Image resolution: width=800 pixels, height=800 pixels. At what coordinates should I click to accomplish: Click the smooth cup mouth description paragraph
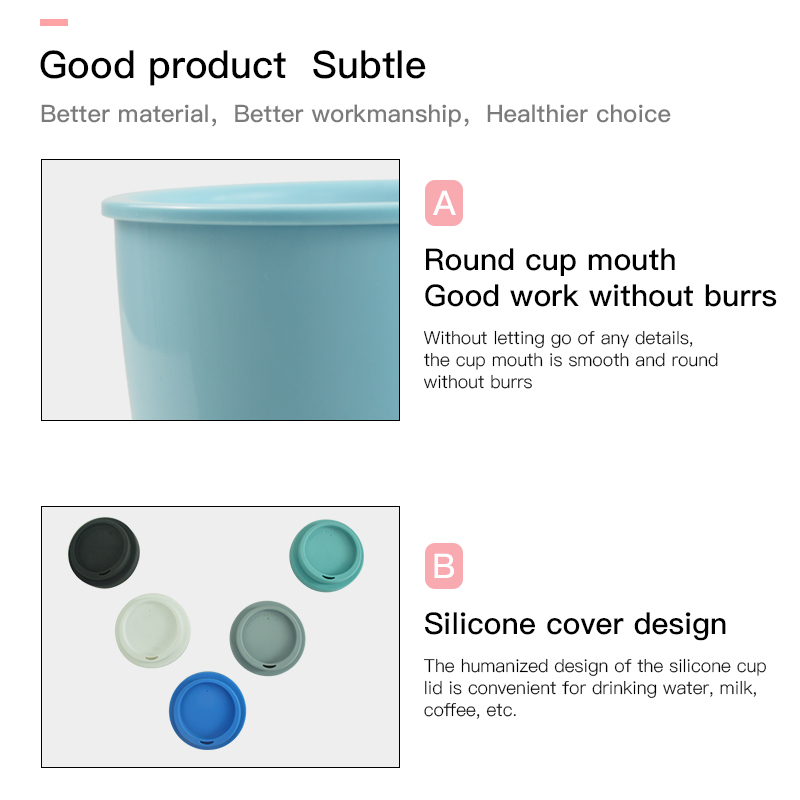pos(570,360)
